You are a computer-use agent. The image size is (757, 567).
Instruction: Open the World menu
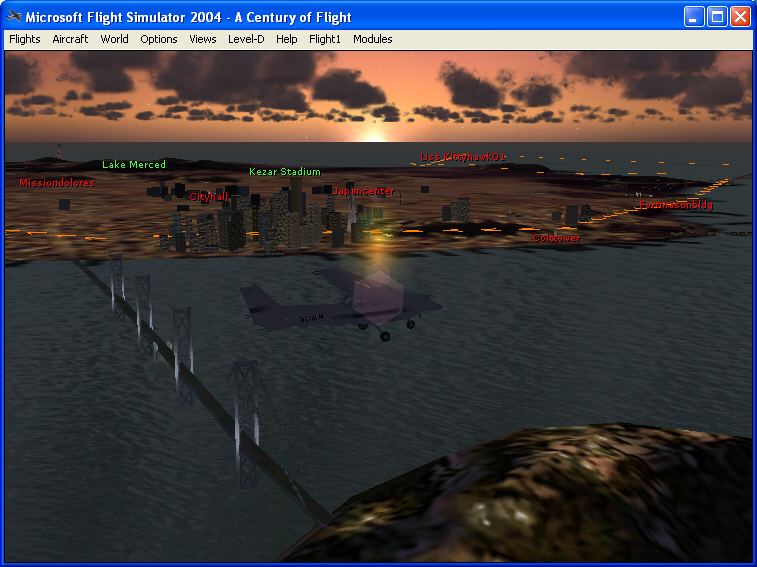114,39
